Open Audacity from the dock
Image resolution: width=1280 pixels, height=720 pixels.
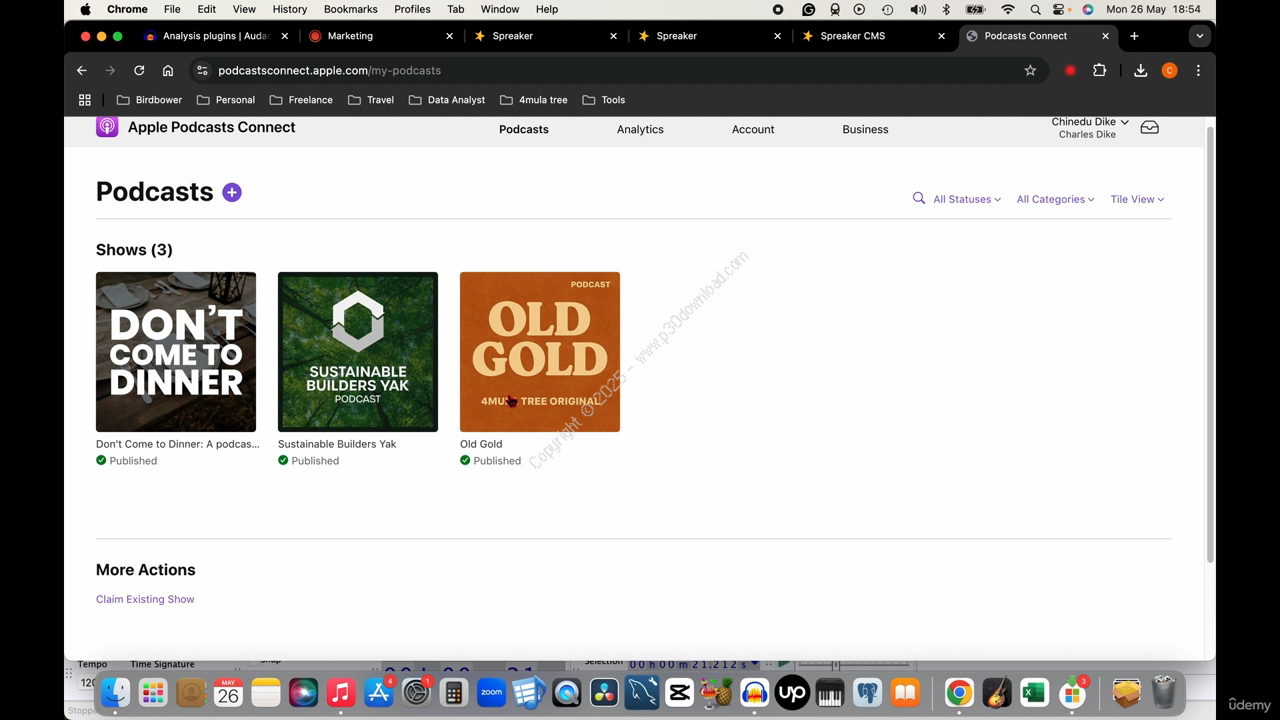754,692
